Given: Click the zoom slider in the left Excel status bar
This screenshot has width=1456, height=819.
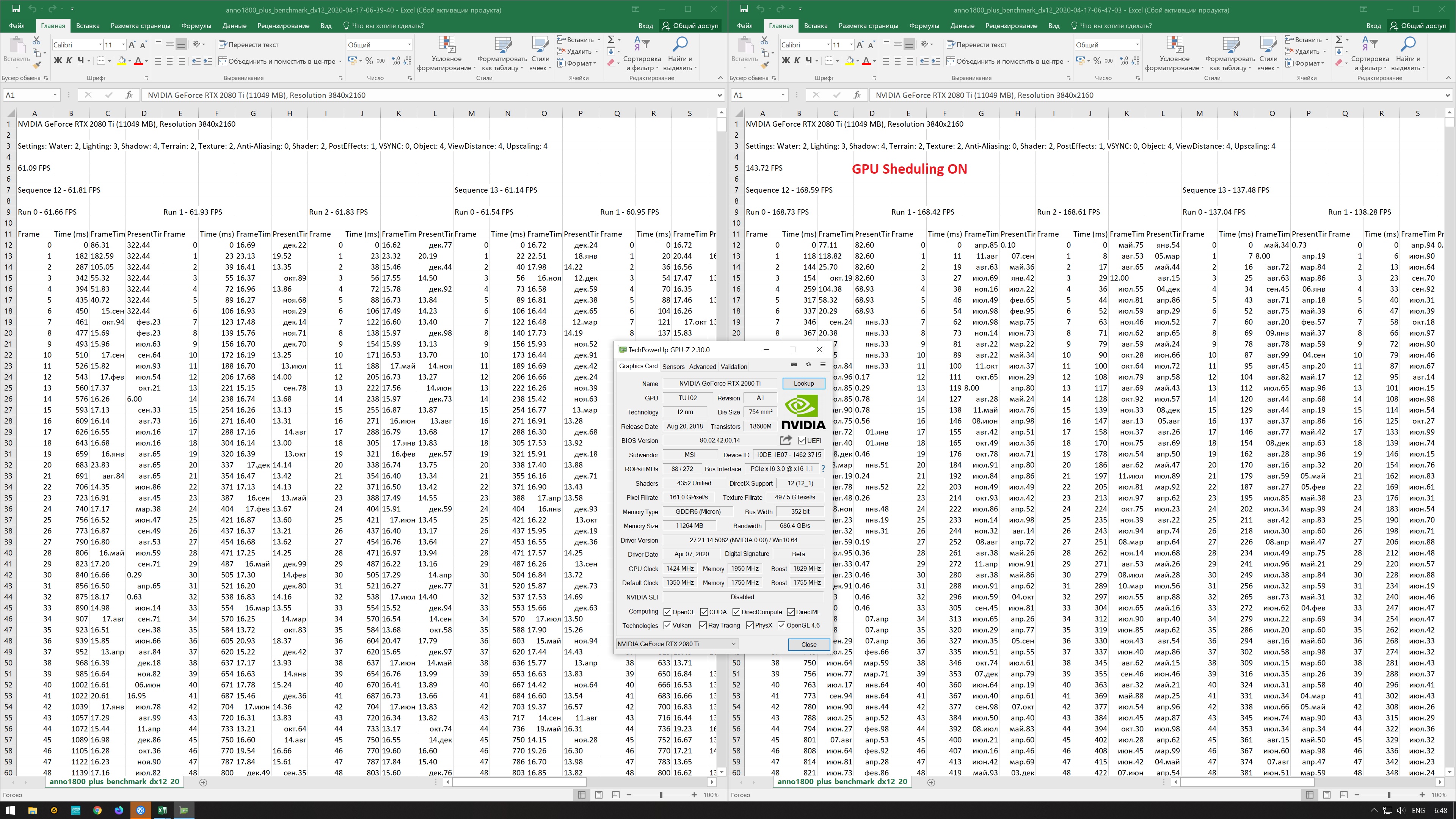Looking at the screenshot, I should point(661,795).
